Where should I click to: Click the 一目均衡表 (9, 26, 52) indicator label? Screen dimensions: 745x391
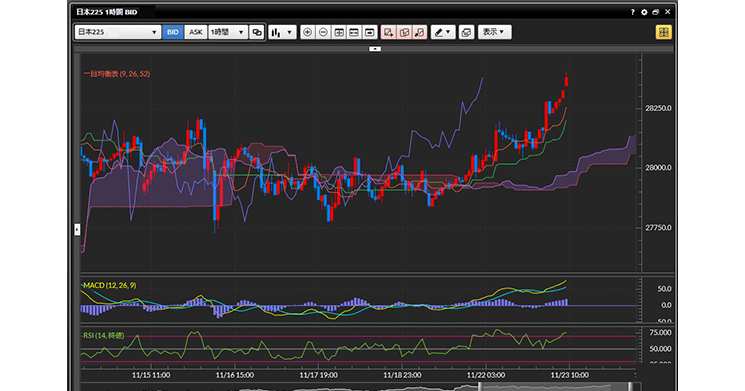117,74
